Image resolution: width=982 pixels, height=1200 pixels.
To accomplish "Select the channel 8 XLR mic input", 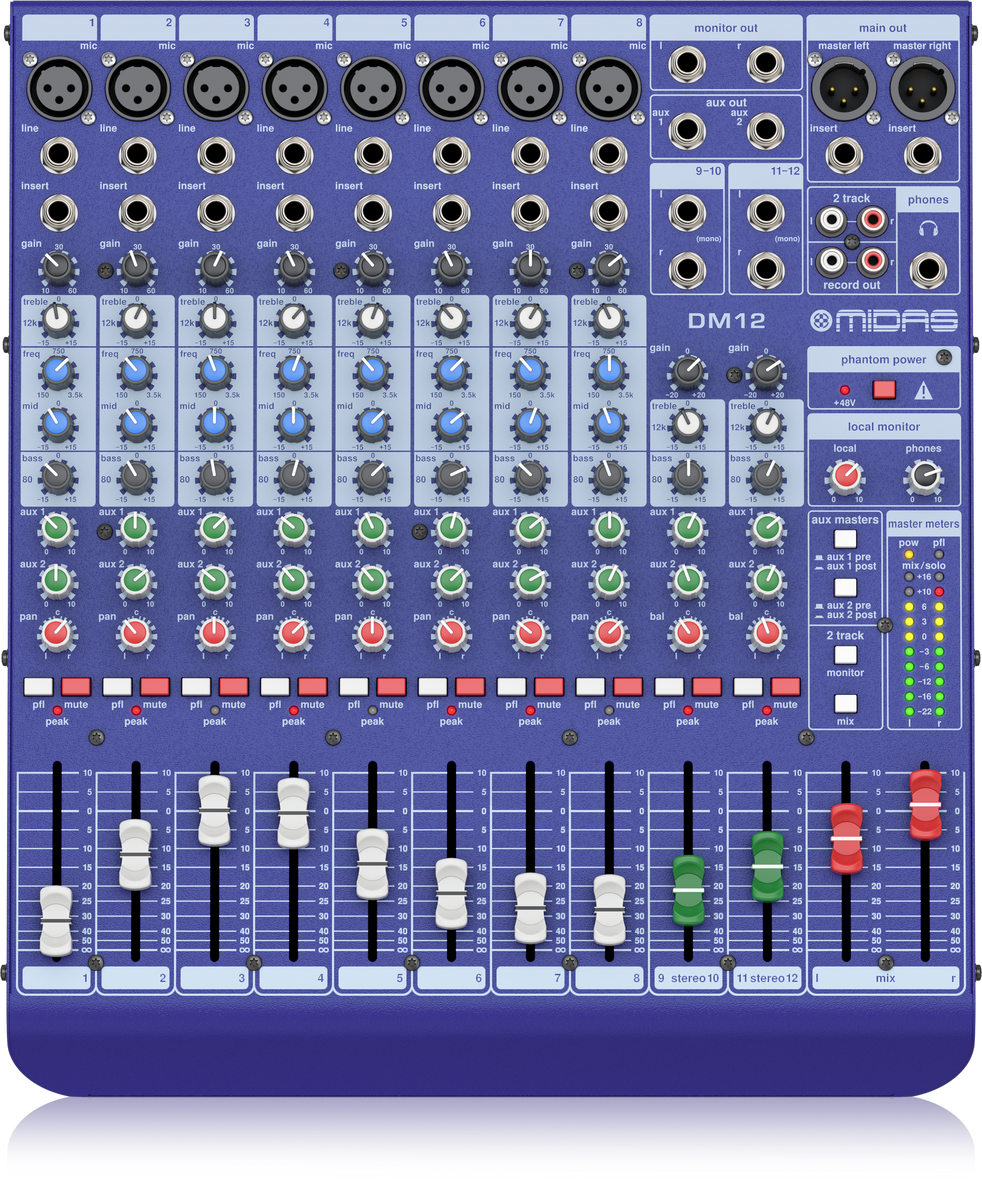I will 609,89.
